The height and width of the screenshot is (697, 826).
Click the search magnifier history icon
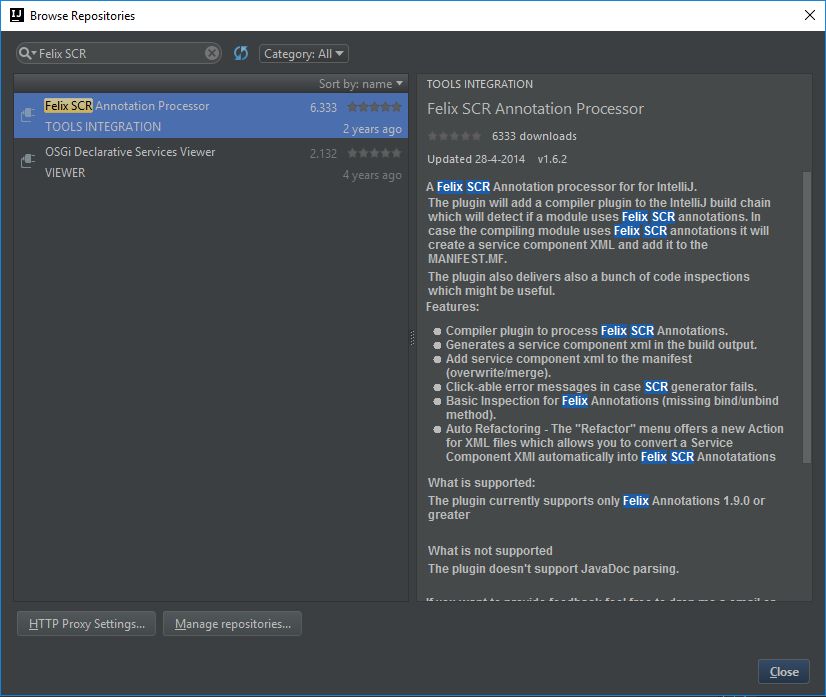(26, 53)
